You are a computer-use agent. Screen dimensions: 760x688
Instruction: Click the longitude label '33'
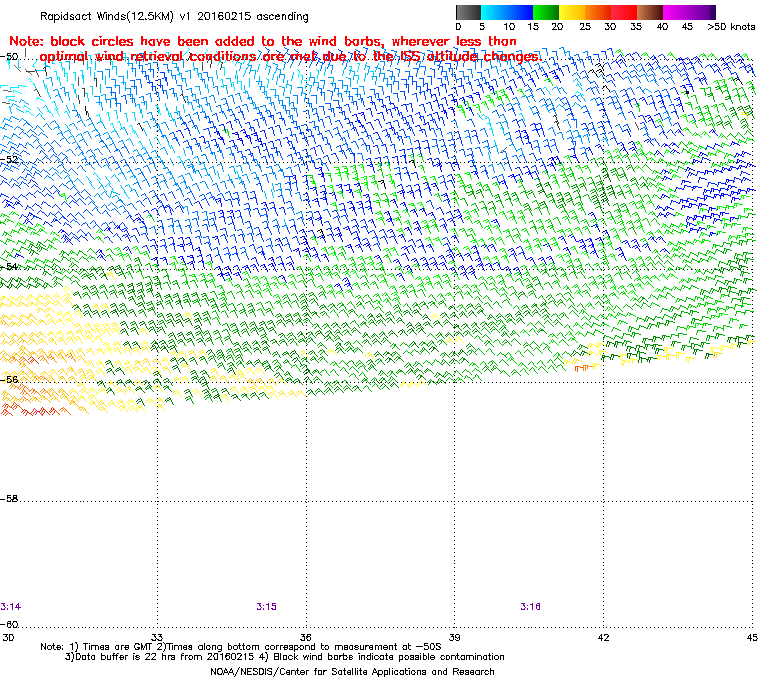click(x=157, y=637)
